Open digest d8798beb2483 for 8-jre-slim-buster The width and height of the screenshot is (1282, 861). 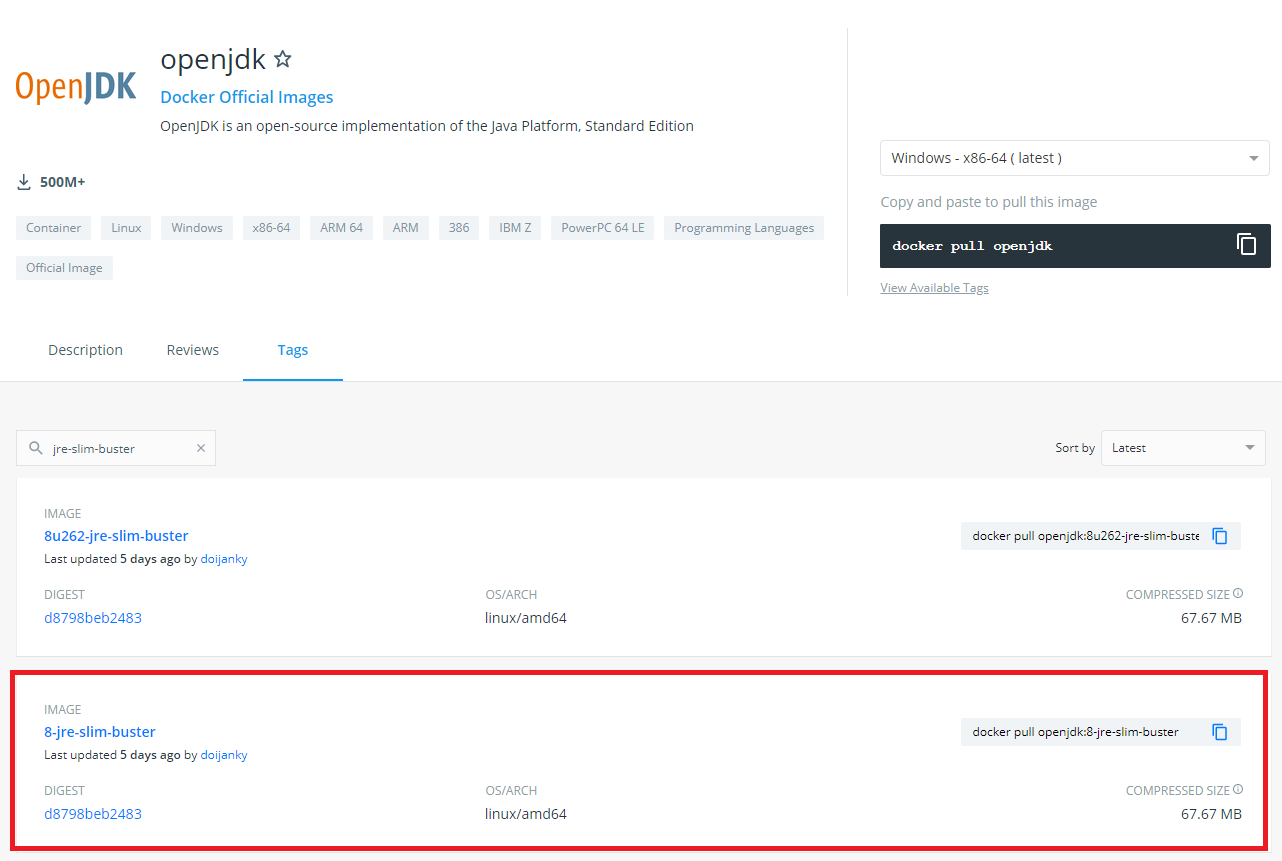pos(93,814)
